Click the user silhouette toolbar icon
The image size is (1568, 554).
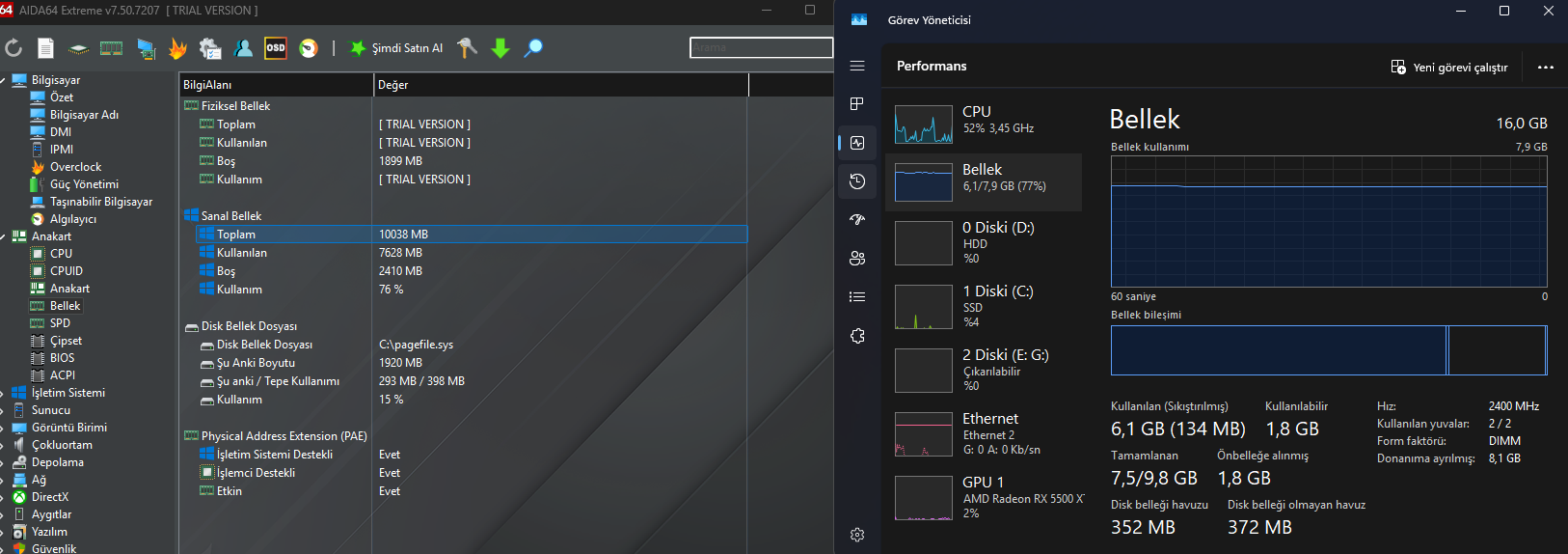tap(243, 47)
